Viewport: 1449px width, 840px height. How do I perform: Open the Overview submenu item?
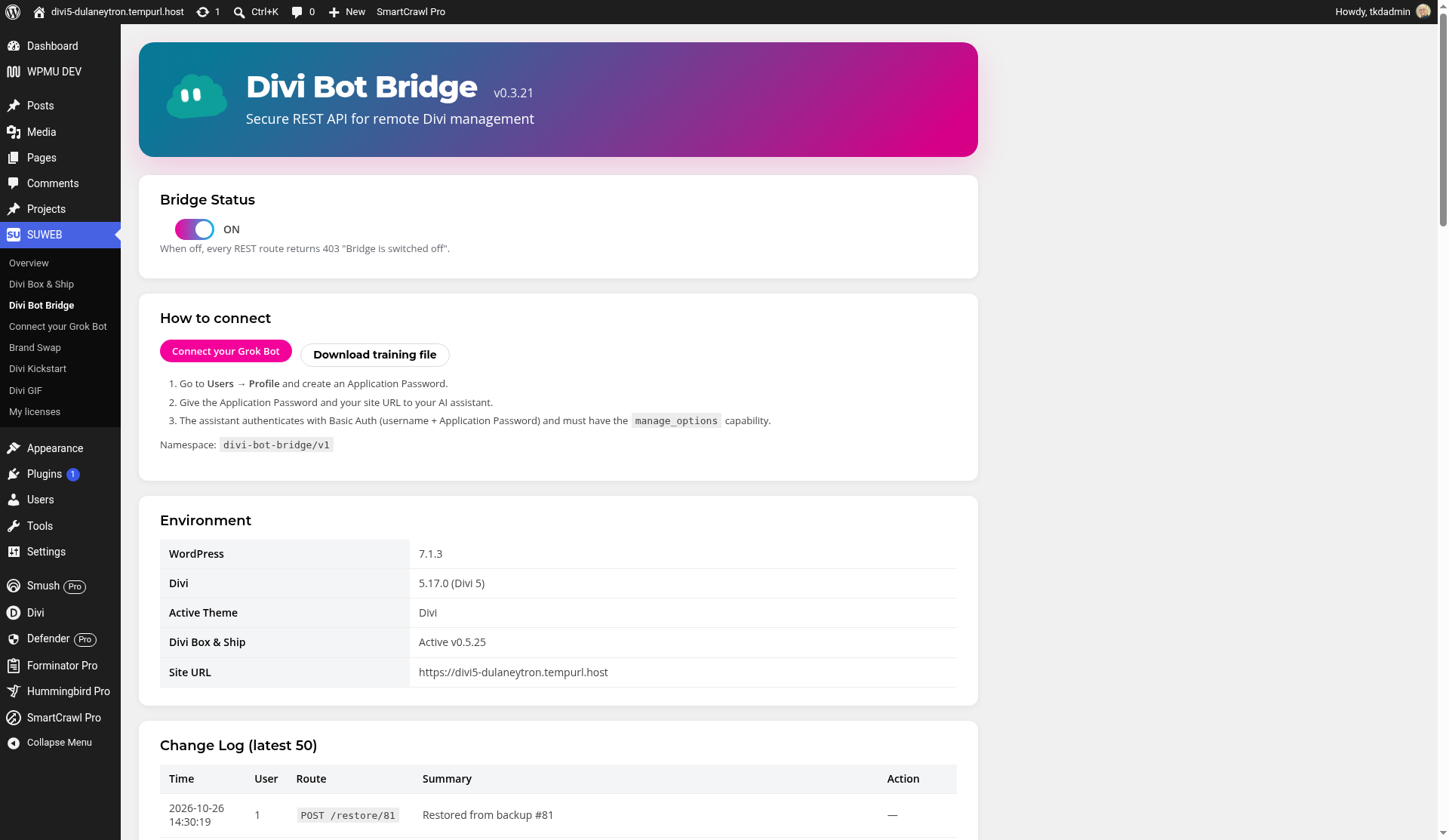pos(29,263)
